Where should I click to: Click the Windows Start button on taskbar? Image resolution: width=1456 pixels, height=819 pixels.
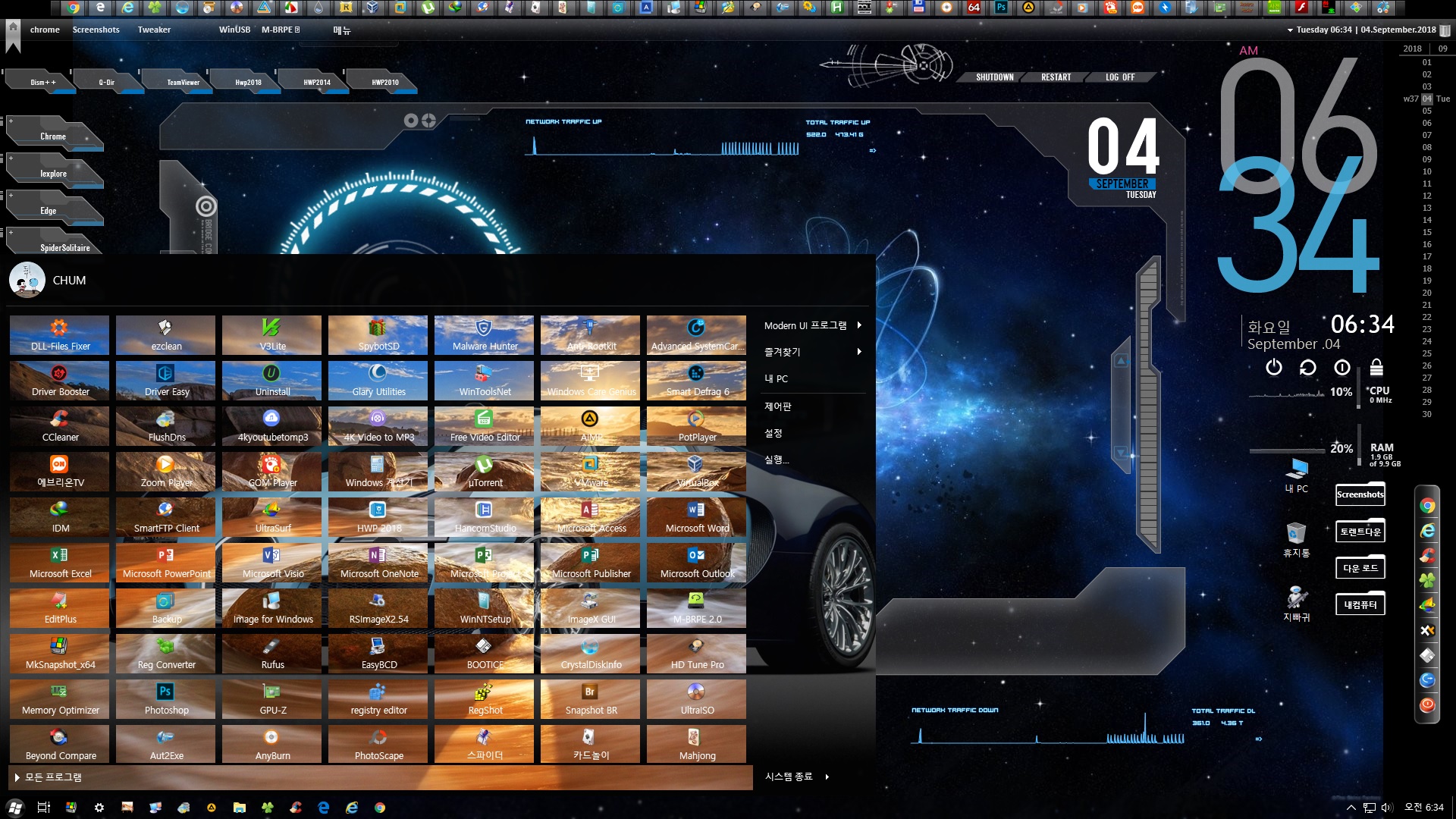click(x=15, y=808)
